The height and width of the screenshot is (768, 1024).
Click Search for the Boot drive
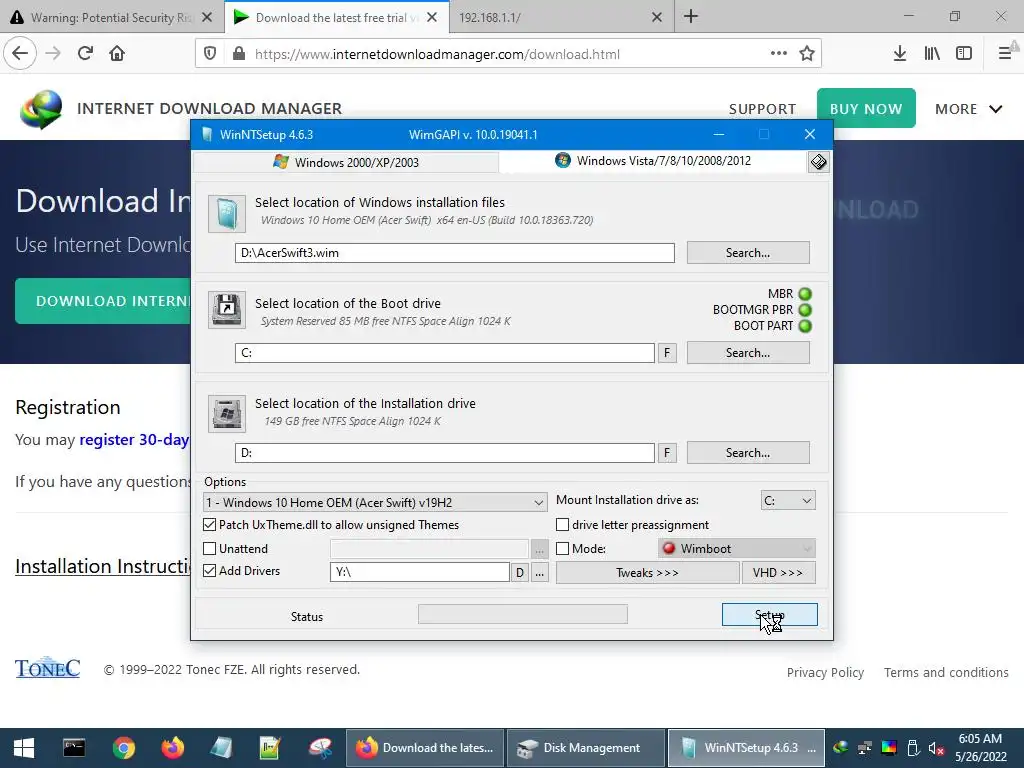748,353
